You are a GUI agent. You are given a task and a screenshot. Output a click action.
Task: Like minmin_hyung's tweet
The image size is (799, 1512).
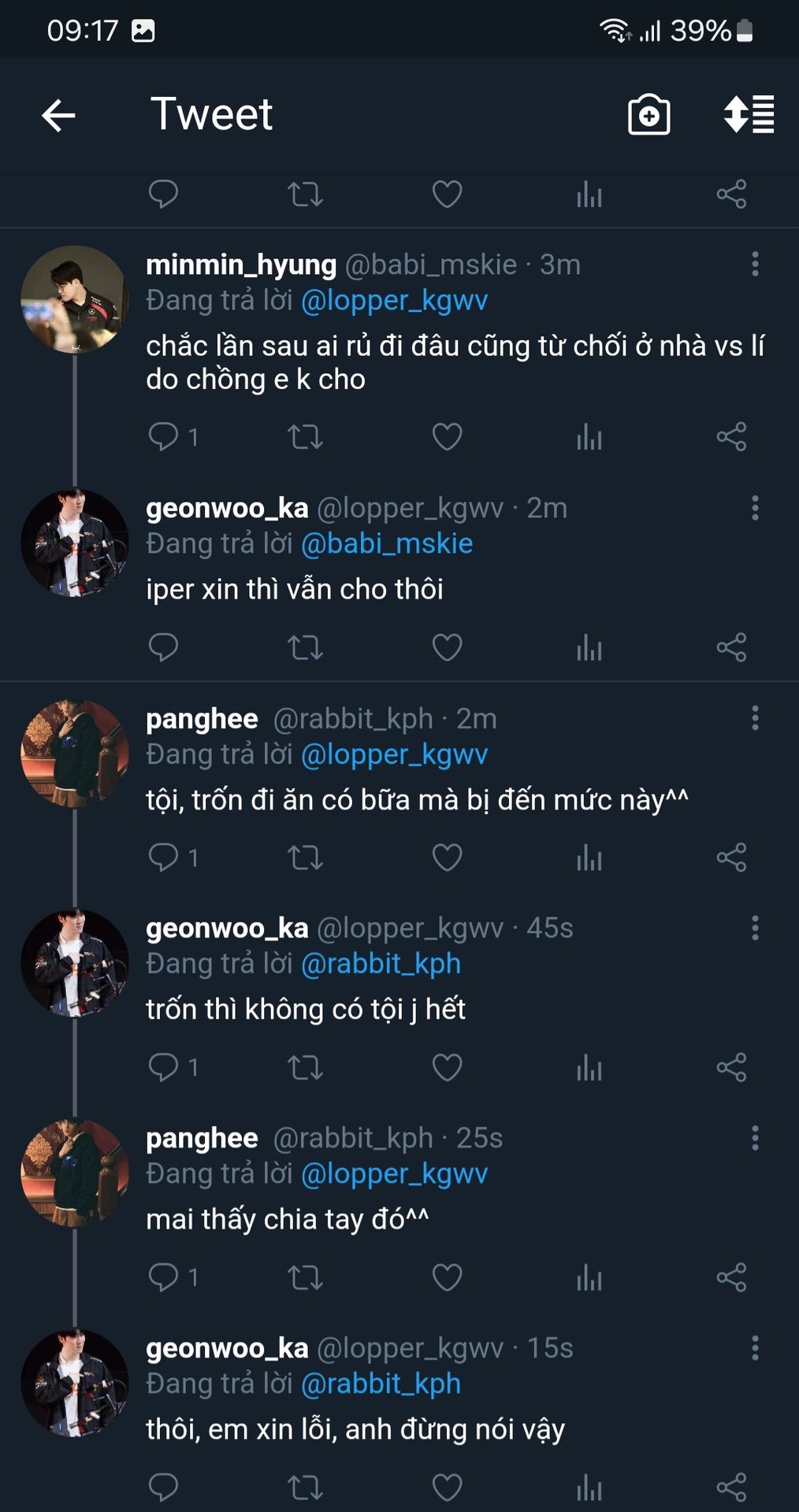click(x=447, y=436)
